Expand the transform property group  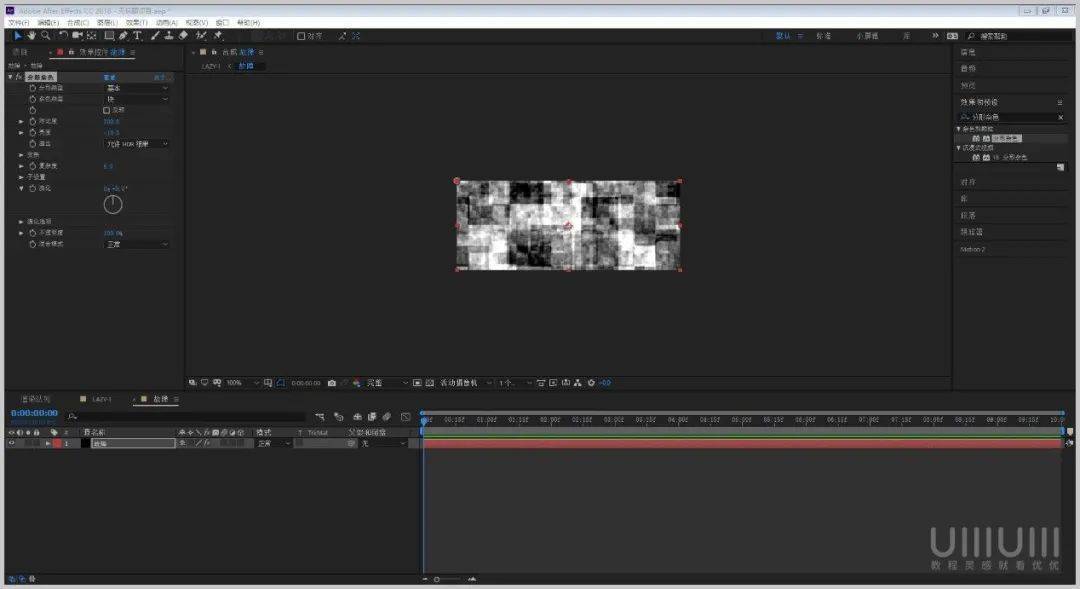(21, 155)
